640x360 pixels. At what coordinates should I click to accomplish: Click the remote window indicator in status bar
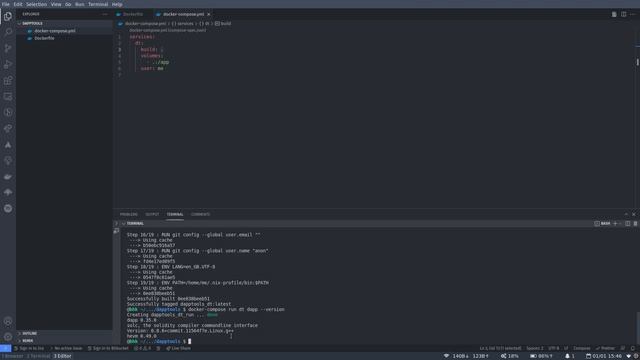click(x=5, y=348)
